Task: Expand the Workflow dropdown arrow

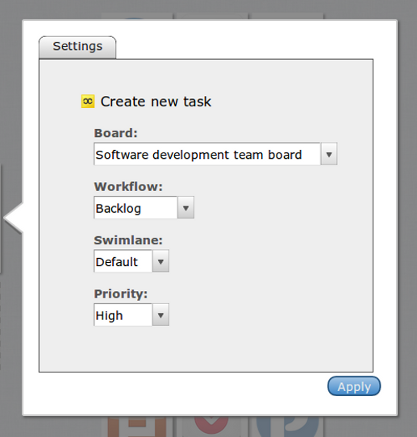Action: [186, 208]
